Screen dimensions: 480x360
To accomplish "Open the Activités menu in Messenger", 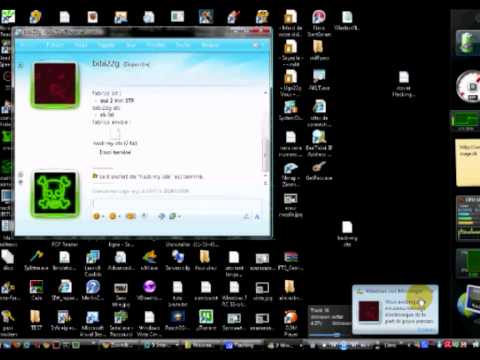I will [156, 45].
